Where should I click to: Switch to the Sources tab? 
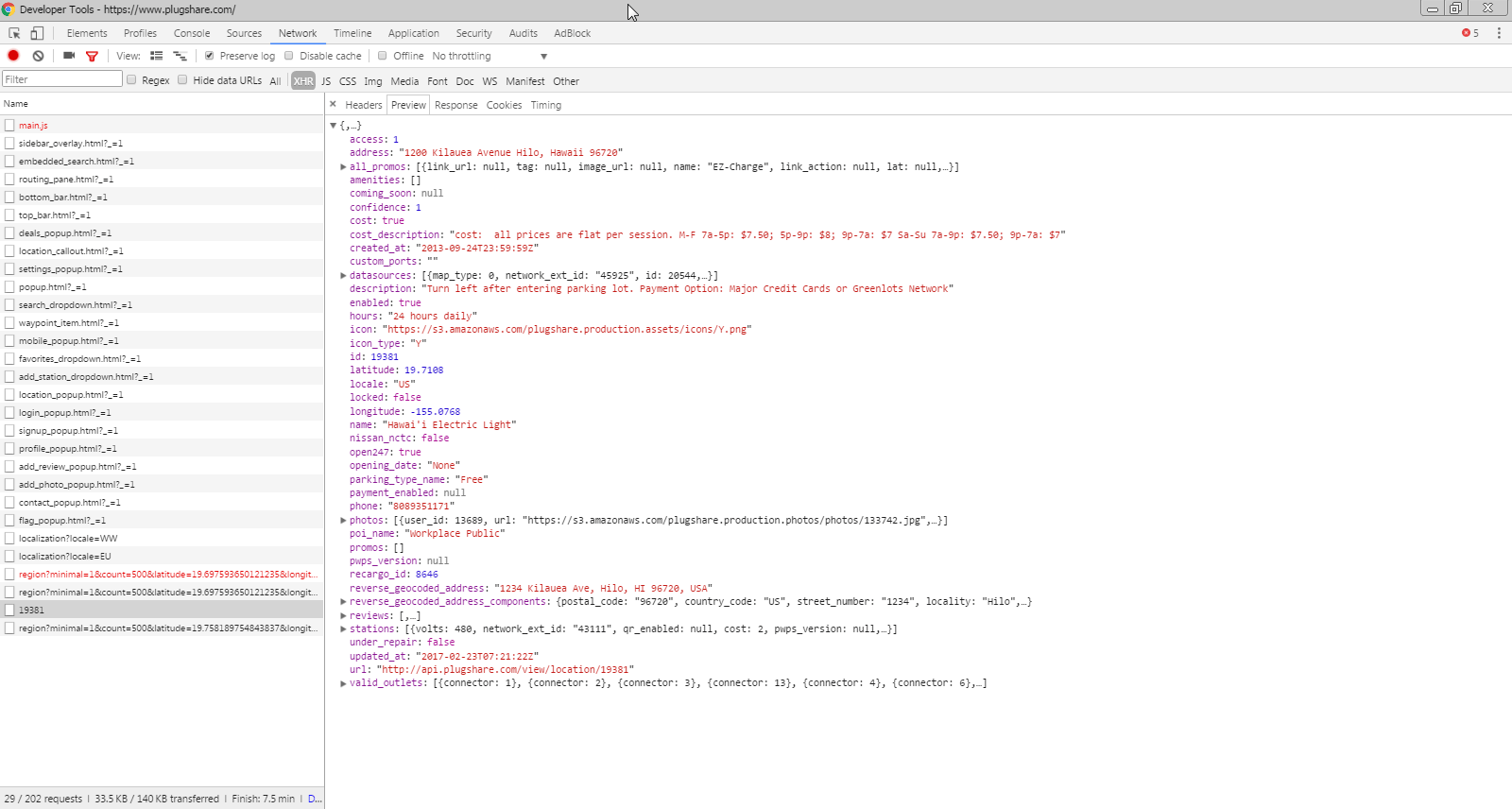pyautogui.click(x=244, y=33)
